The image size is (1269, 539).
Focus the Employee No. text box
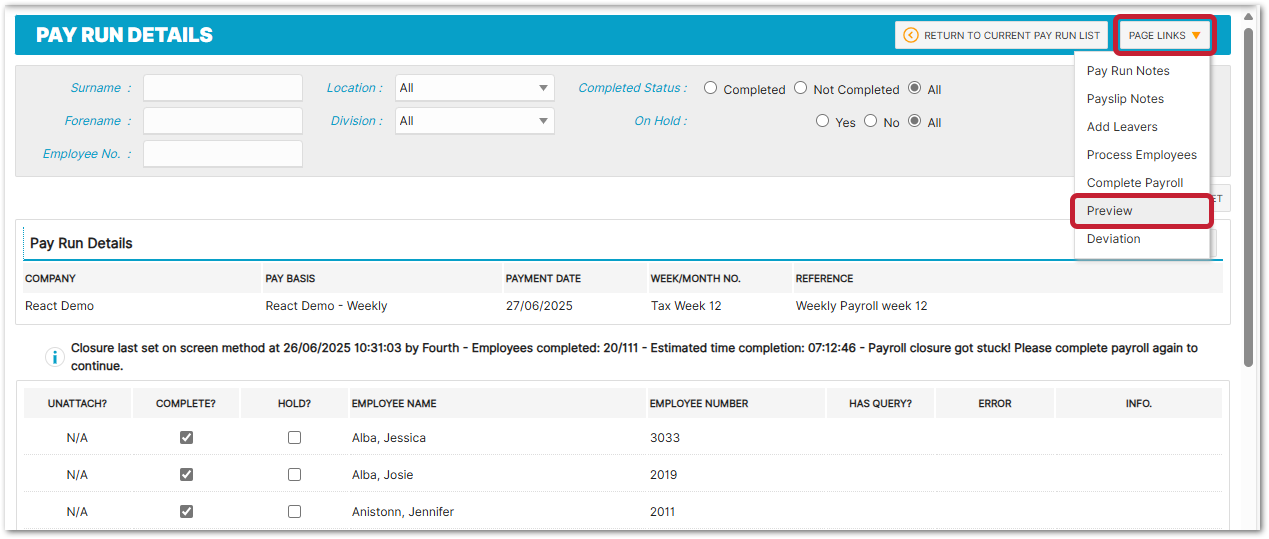(222, 154)
